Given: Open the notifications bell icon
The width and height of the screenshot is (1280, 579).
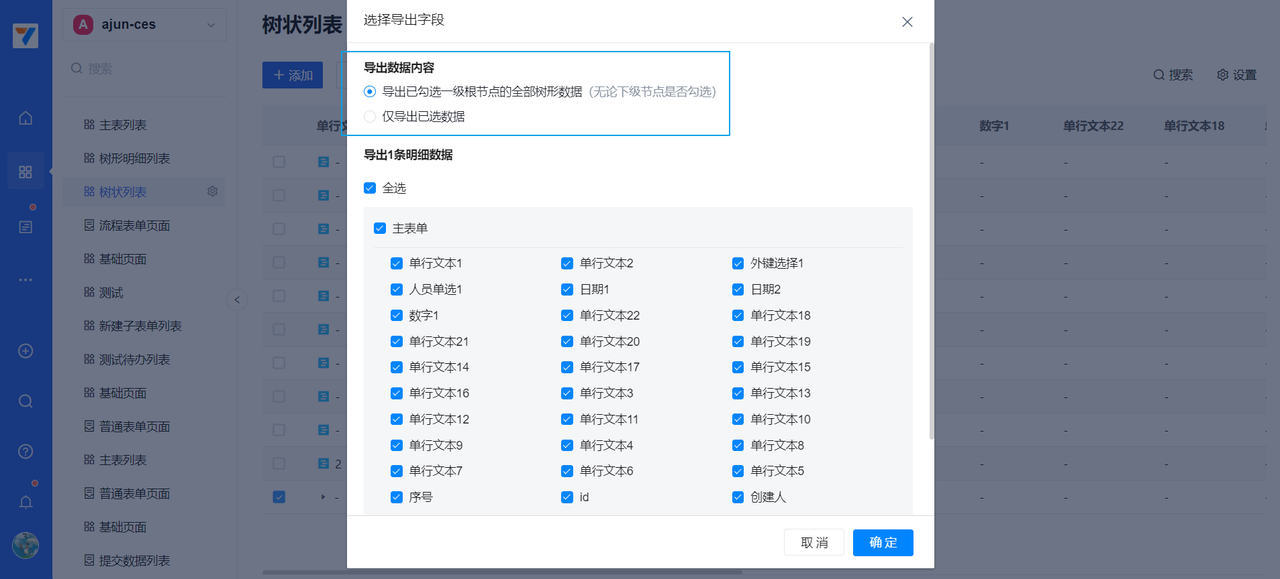Looking at the screenshot, I should (x=26, y=502).
